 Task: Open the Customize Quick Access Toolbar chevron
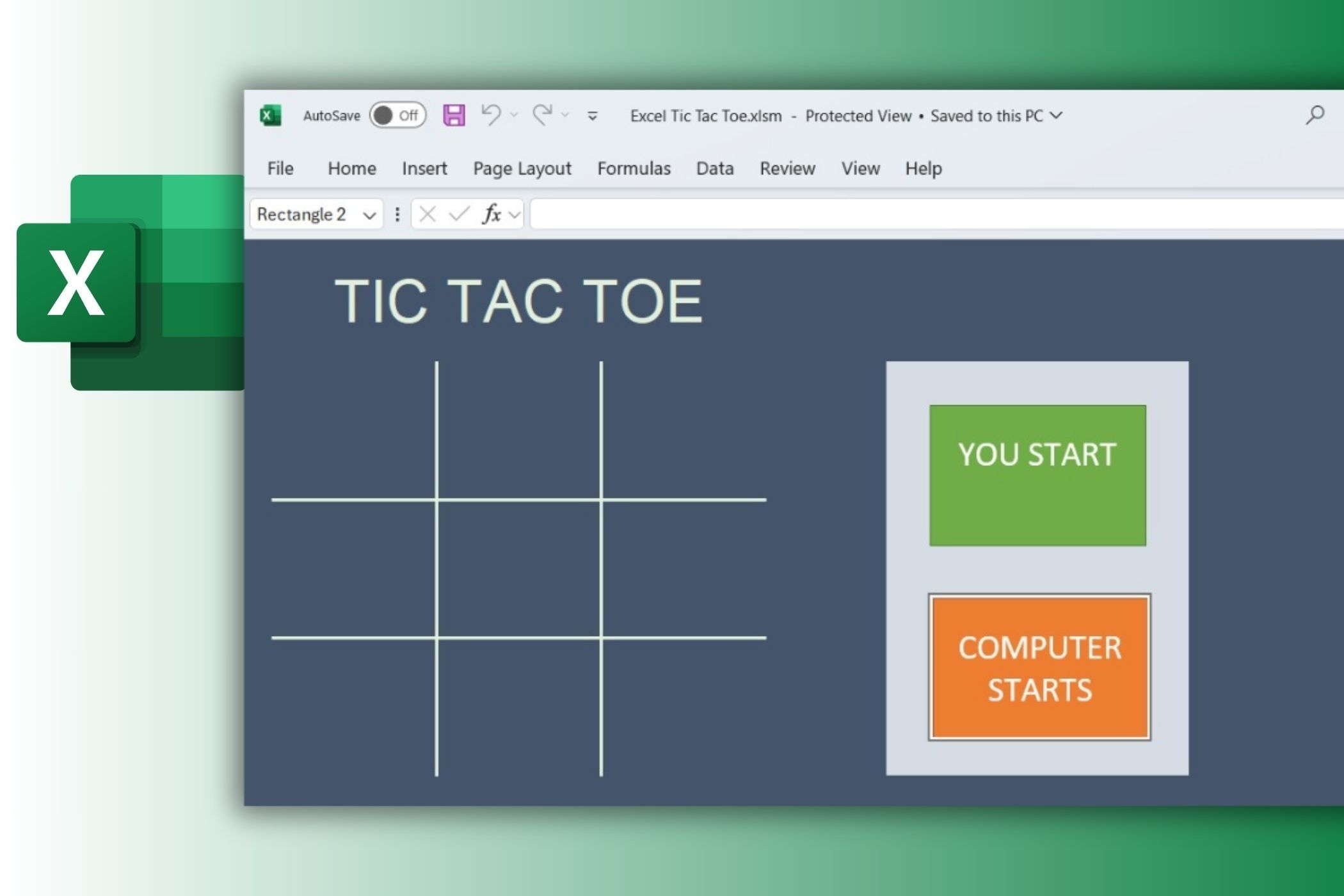coord(592,116)
